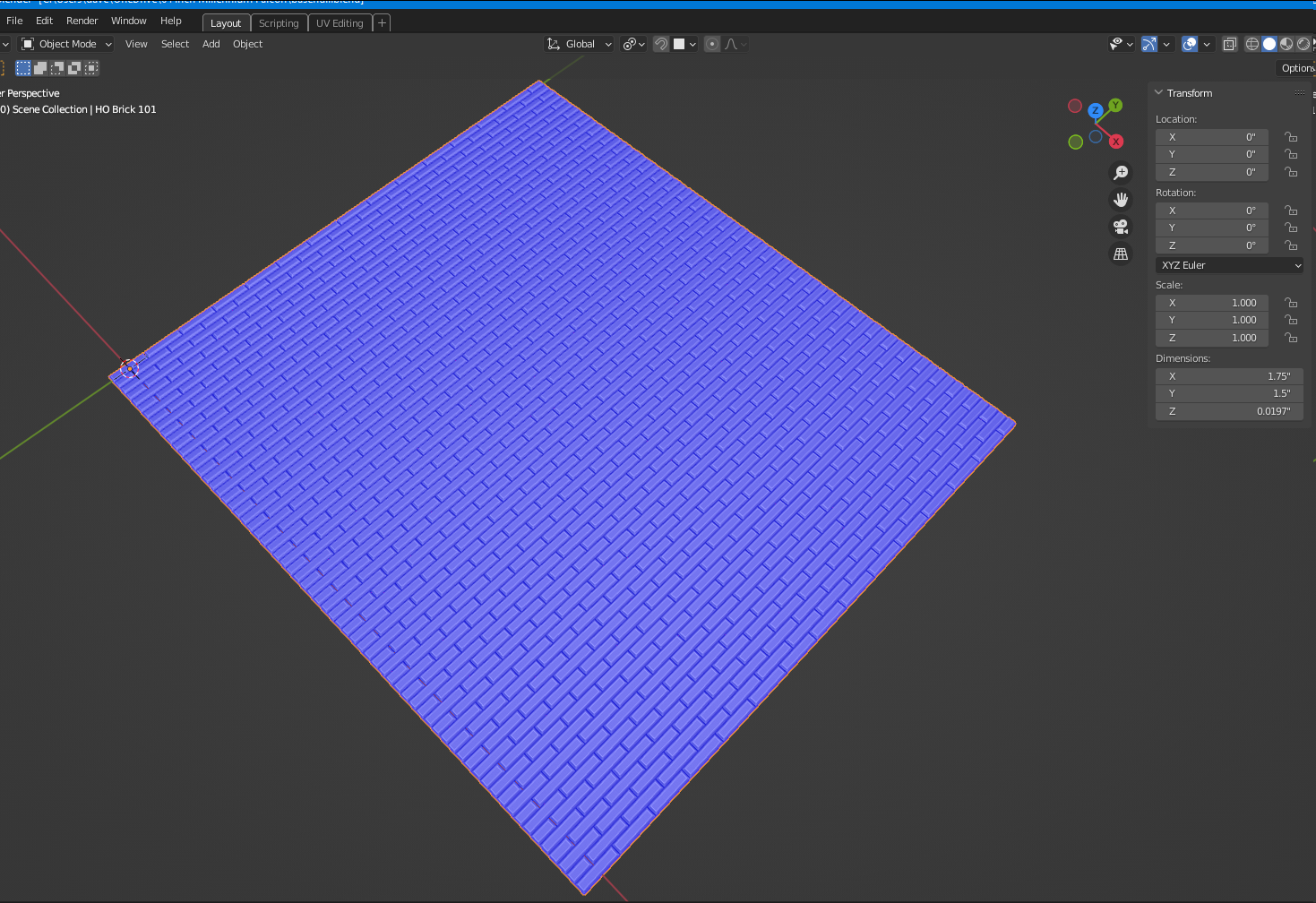1316x903 pixels.
Task: Click the Scale X value field
Action: click(x=1211, y=303)
